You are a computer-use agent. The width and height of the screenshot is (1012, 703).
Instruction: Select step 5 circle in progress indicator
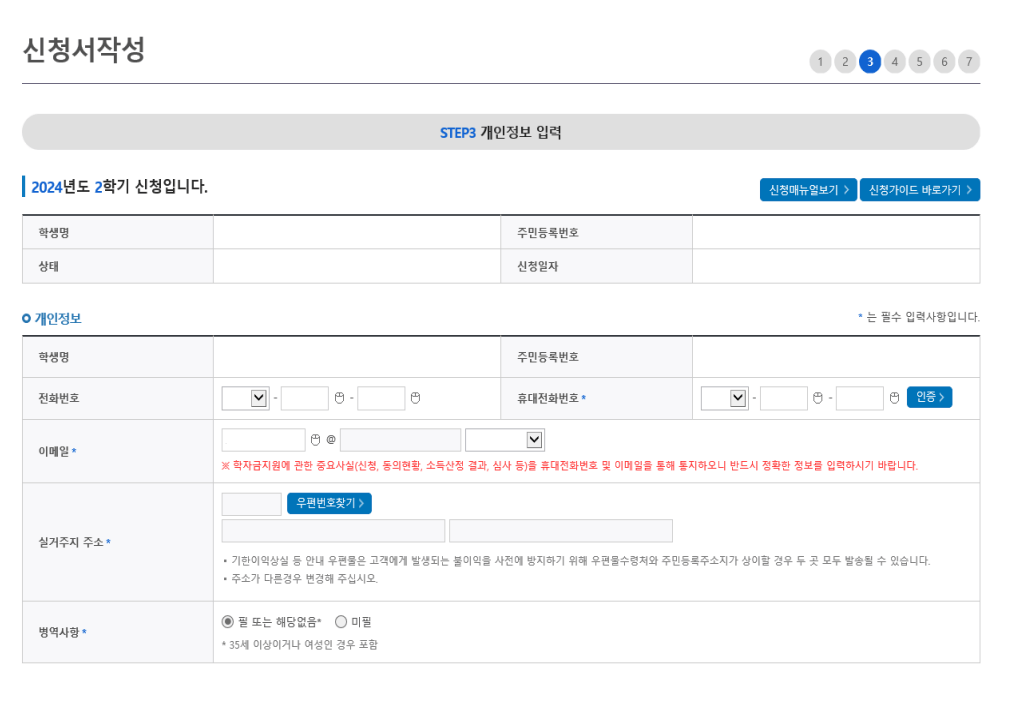pos(919,61)
